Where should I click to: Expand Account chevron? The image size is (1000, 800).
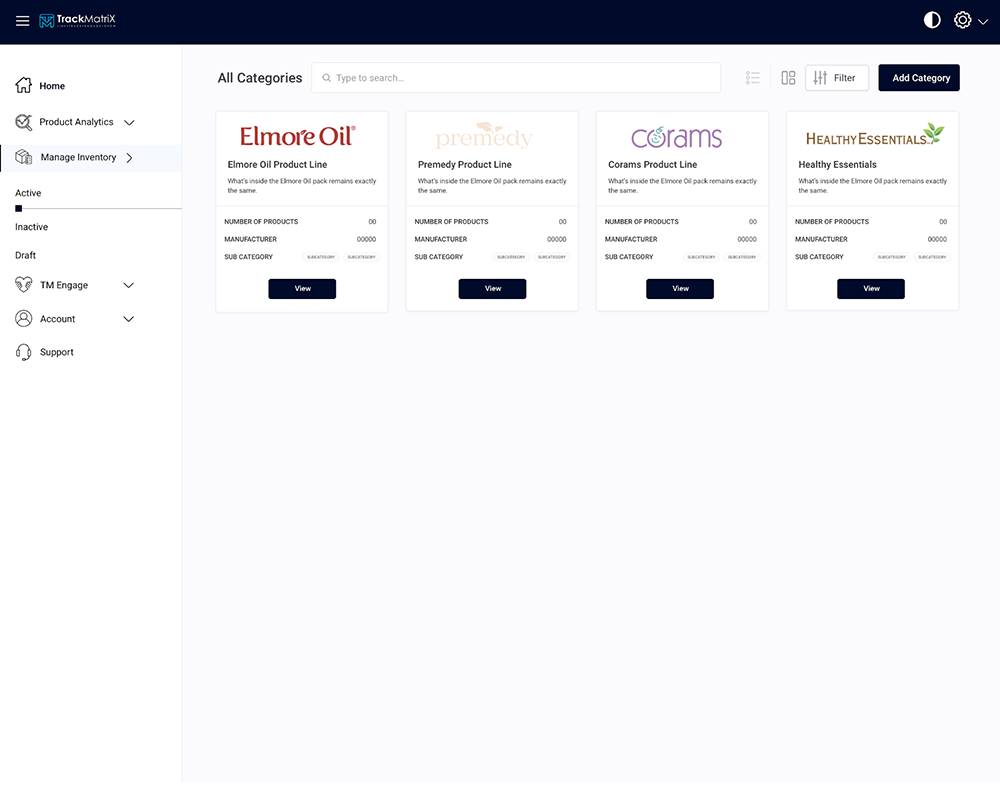pyautogui.click(x=128, y=319)
